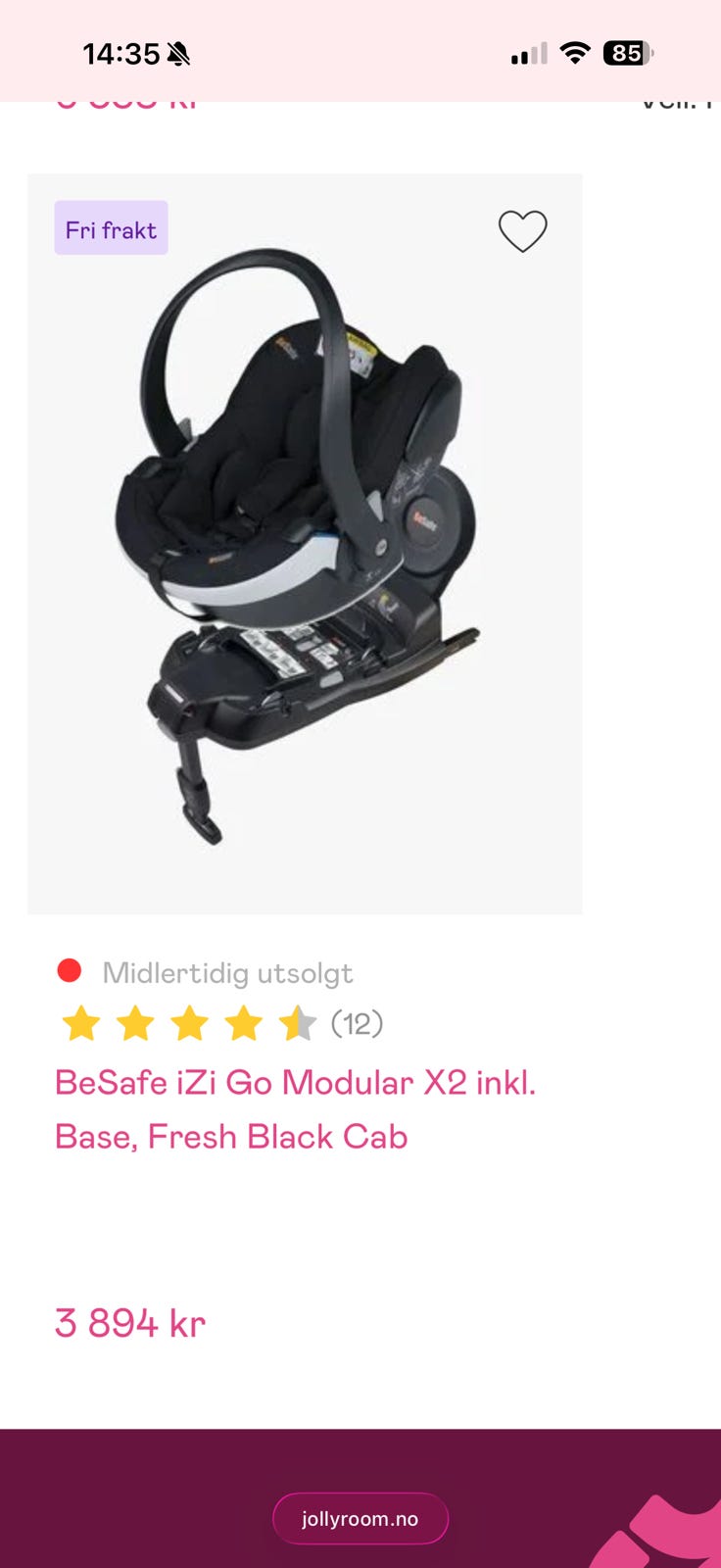Tap the red out-of-stock status dot
This screenshot has height=1568, width=721.
coord(70,970)
